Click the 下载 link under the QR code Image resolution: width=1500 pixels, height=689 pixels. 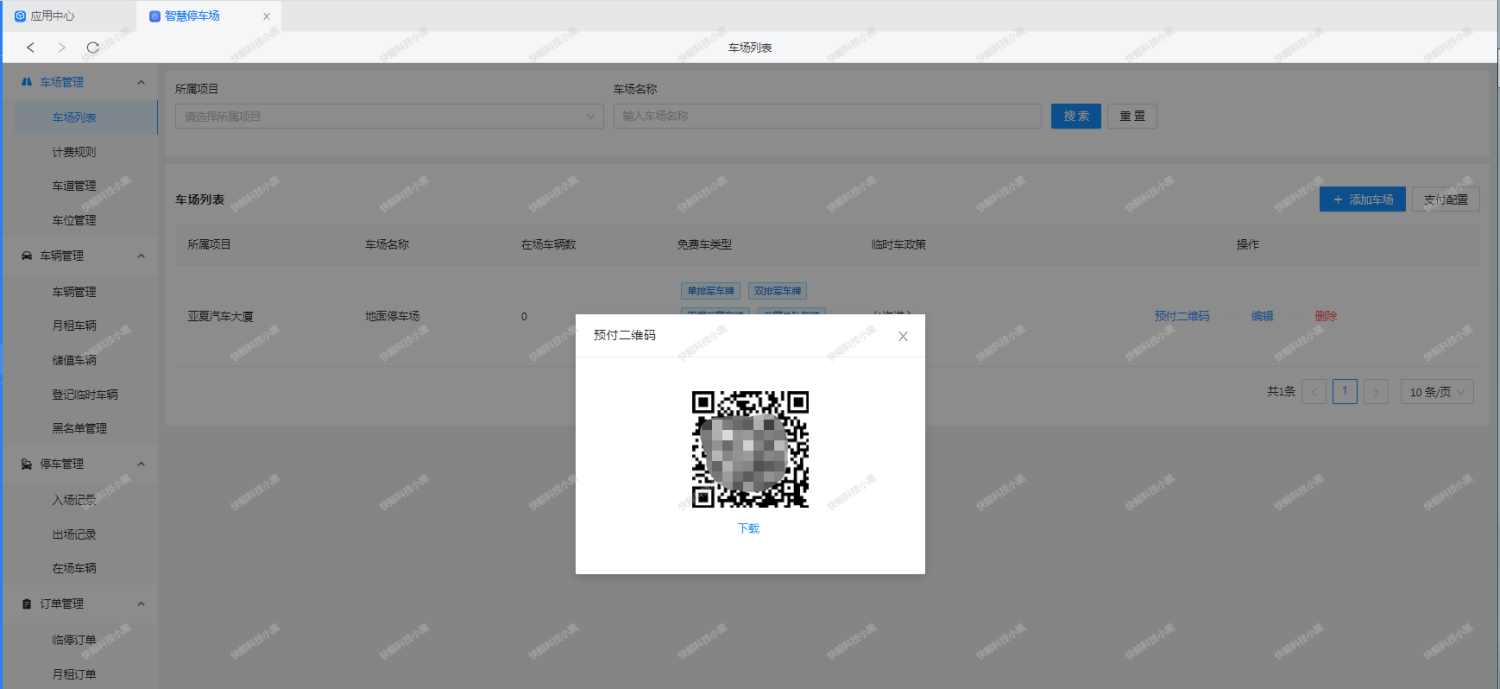pyautogui.click(x=749, y=528)
